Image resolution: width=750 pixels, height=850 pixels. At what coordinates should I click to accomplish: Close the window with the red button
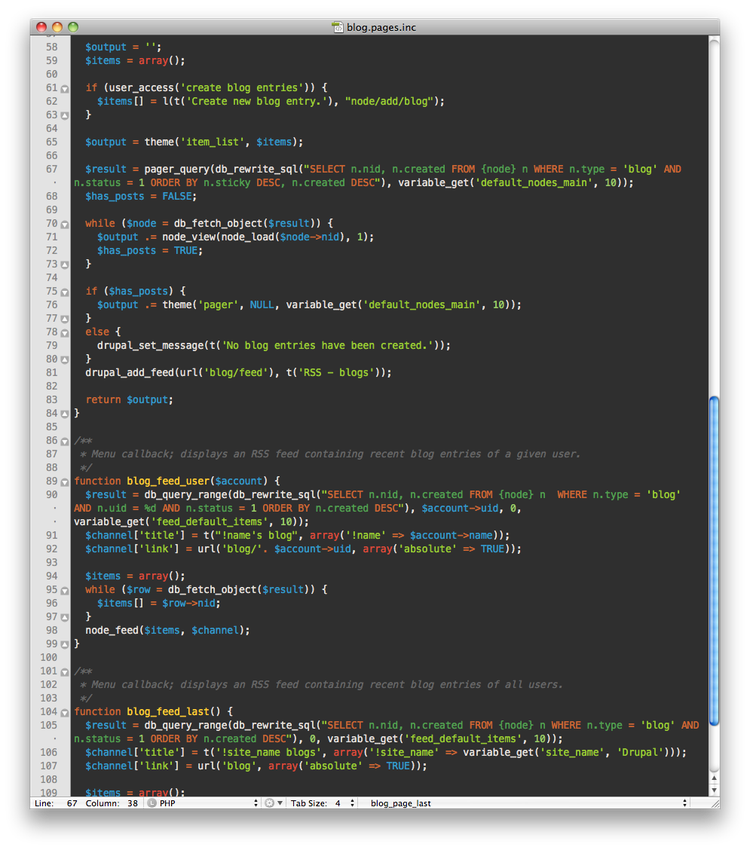[x=41, y=27]
